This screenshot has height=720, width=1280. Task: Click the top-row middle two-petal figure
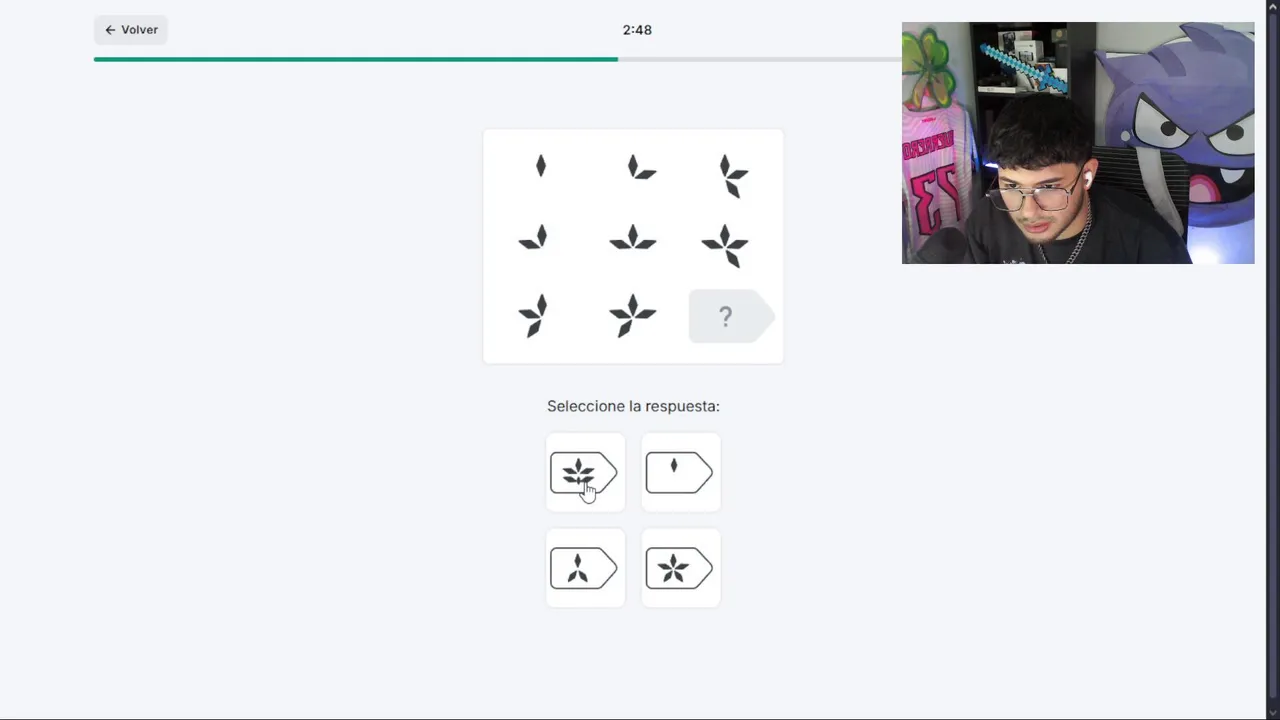tap(639, 168)
